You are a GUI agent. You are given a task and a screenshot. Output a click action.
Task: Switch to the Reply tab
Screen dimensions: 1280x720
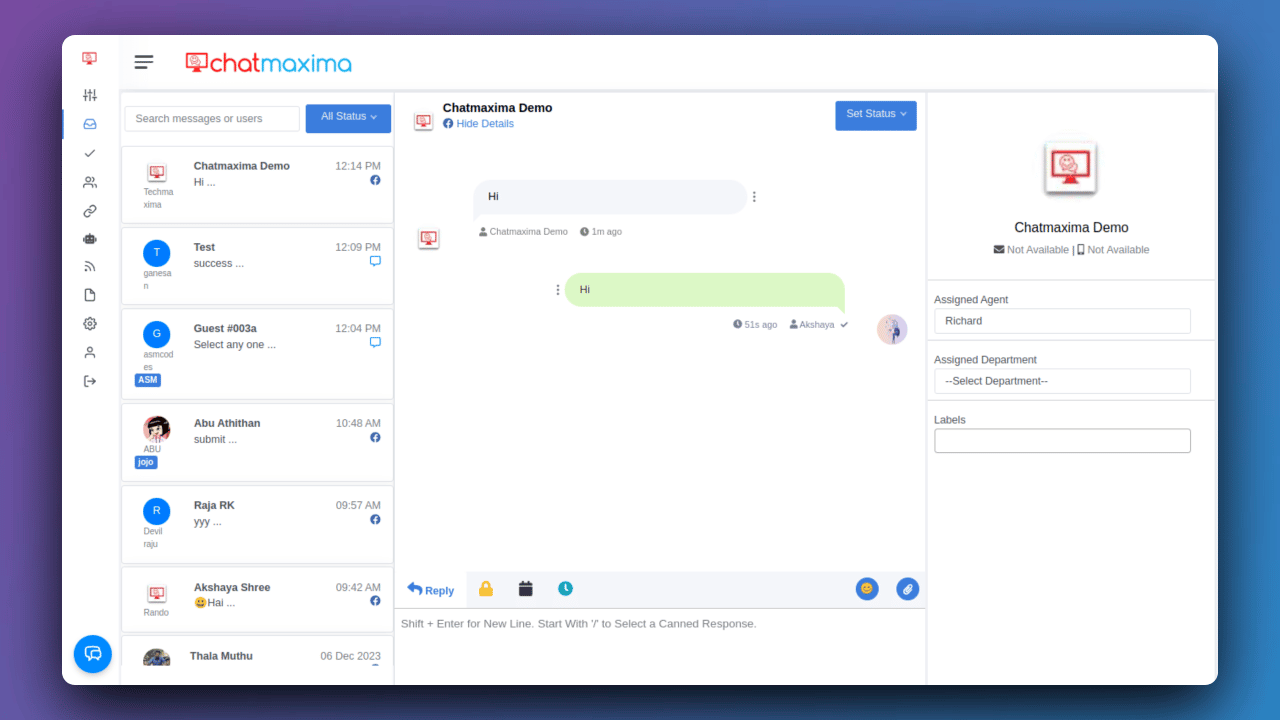click(x=431, y=590)
